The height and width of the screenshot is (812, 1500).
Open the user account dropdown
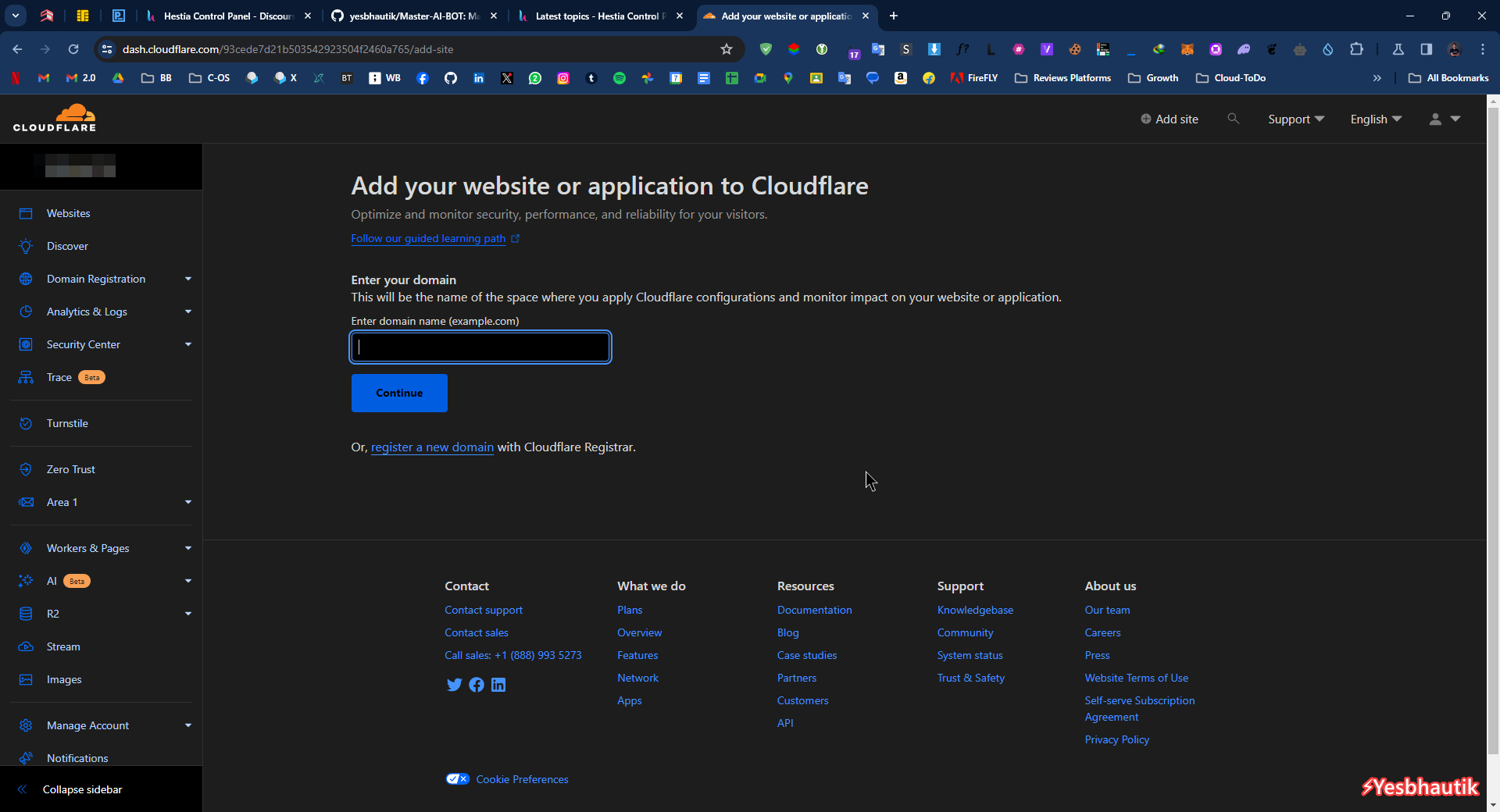[1444, 119]
